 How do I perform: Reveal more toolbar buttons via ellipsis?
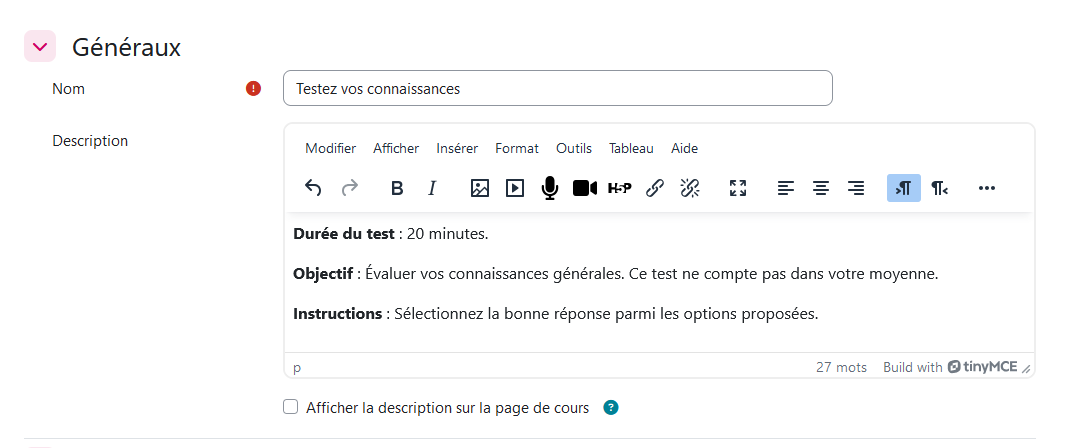987,188
